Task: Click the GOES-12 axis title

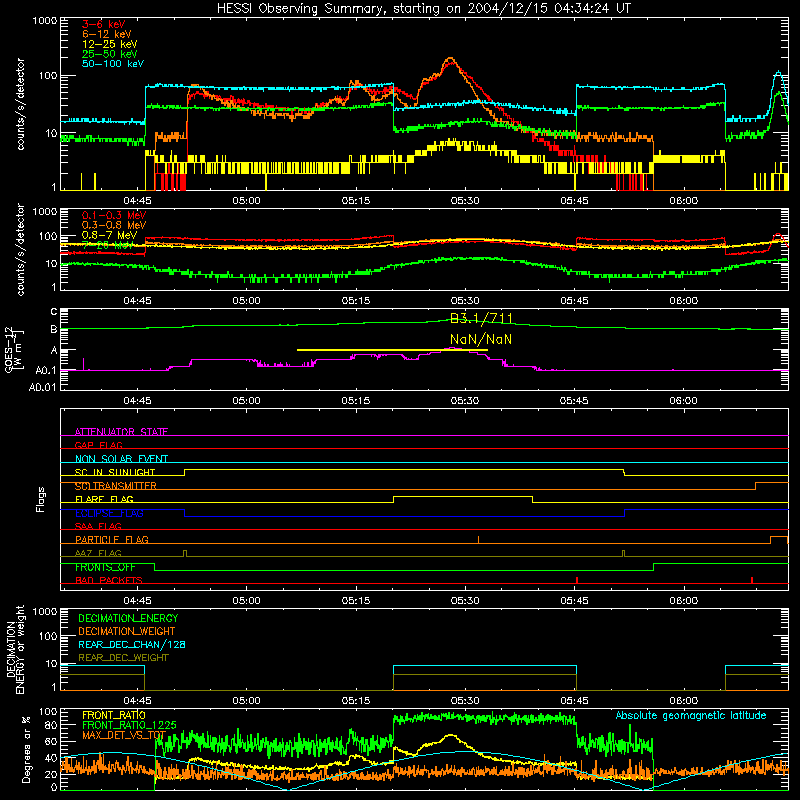Action: pyautogui.click(x=13, y=349)
